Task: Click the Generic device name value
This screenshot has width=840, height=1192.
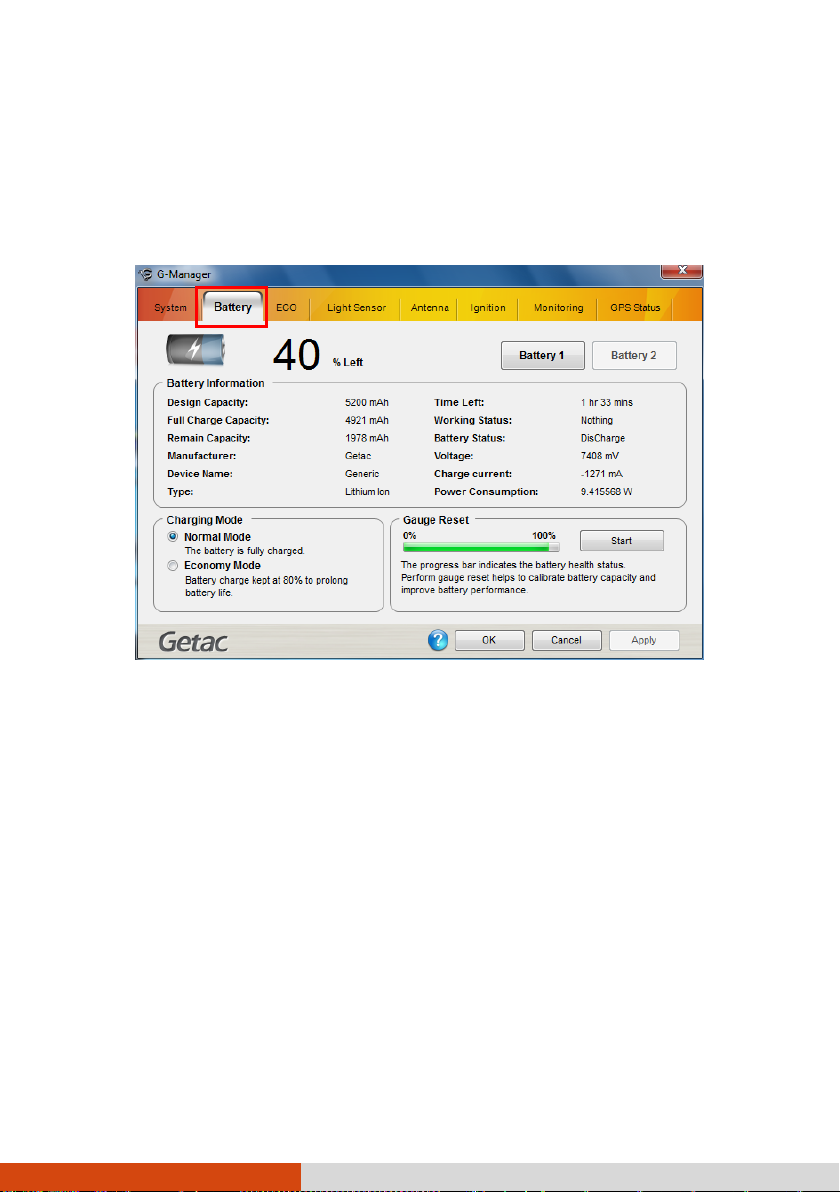Action: (362, 474)
